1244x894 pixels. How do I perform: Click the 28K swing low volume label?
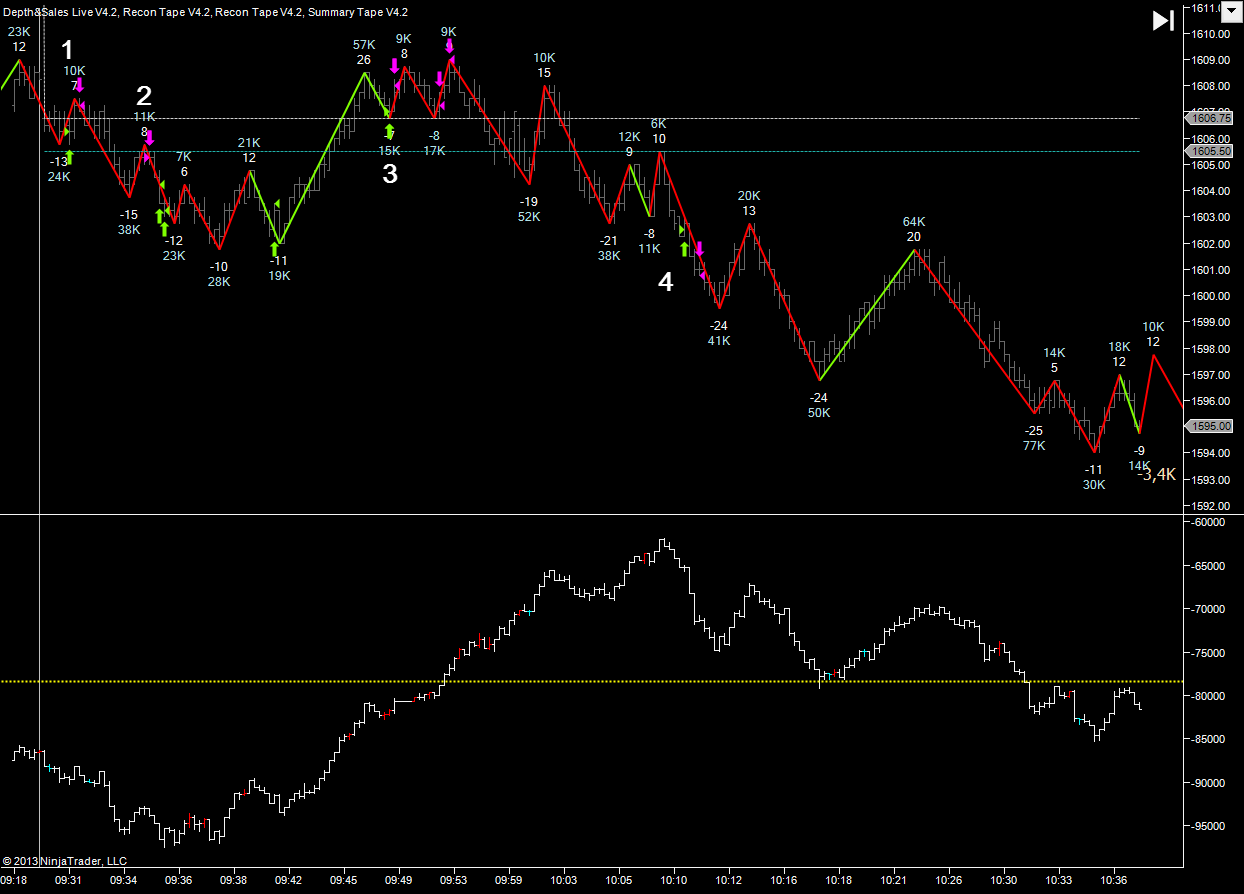click(x=219, y=282)
